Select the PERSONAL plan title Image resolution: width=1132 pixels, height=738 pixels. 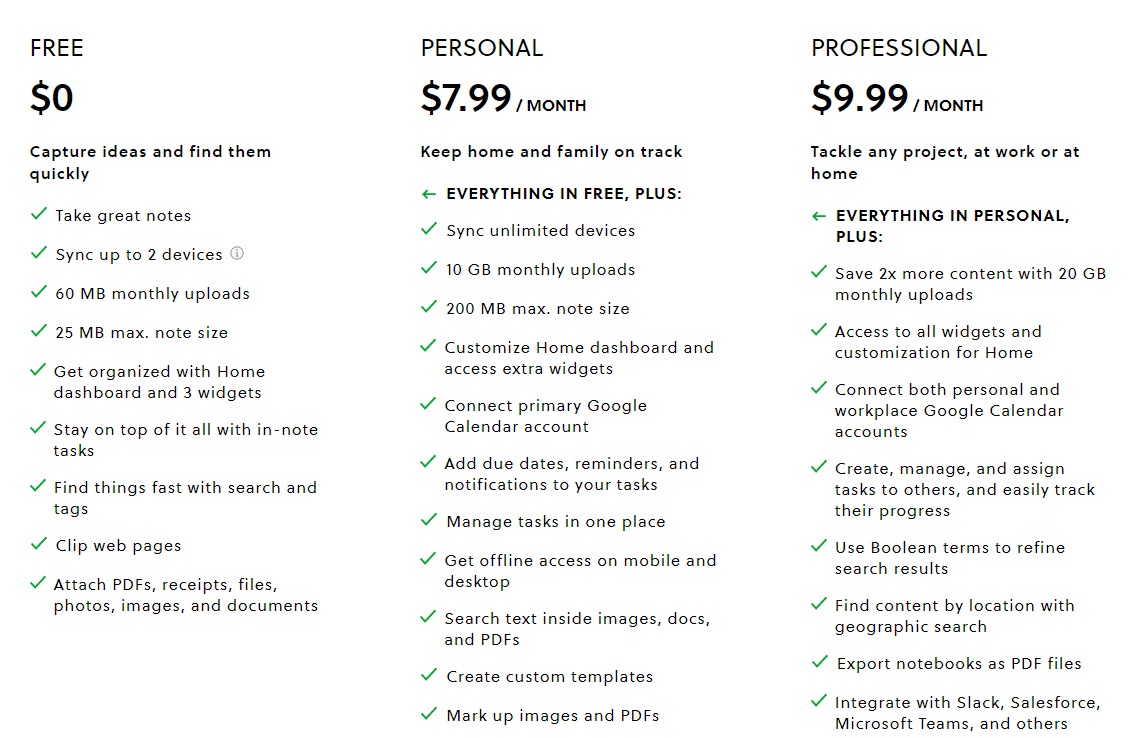(x=481, y=48)
